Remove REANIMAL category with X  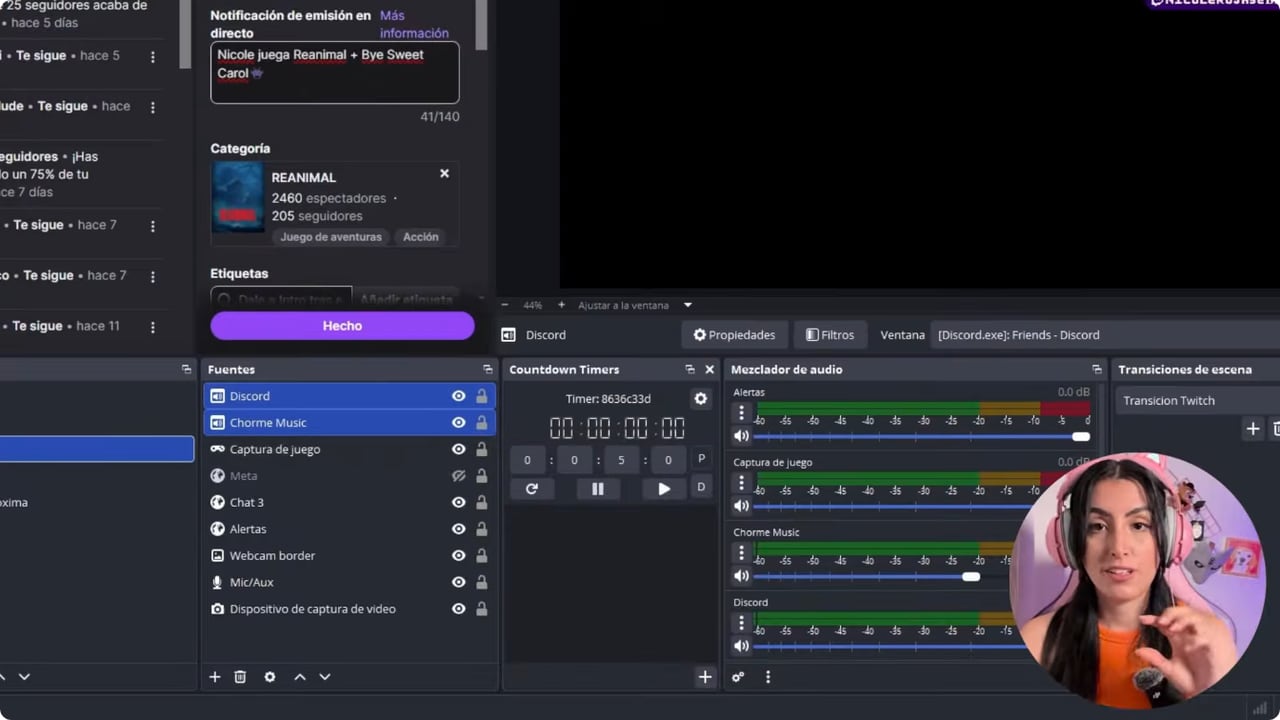[x=444, y=173]
